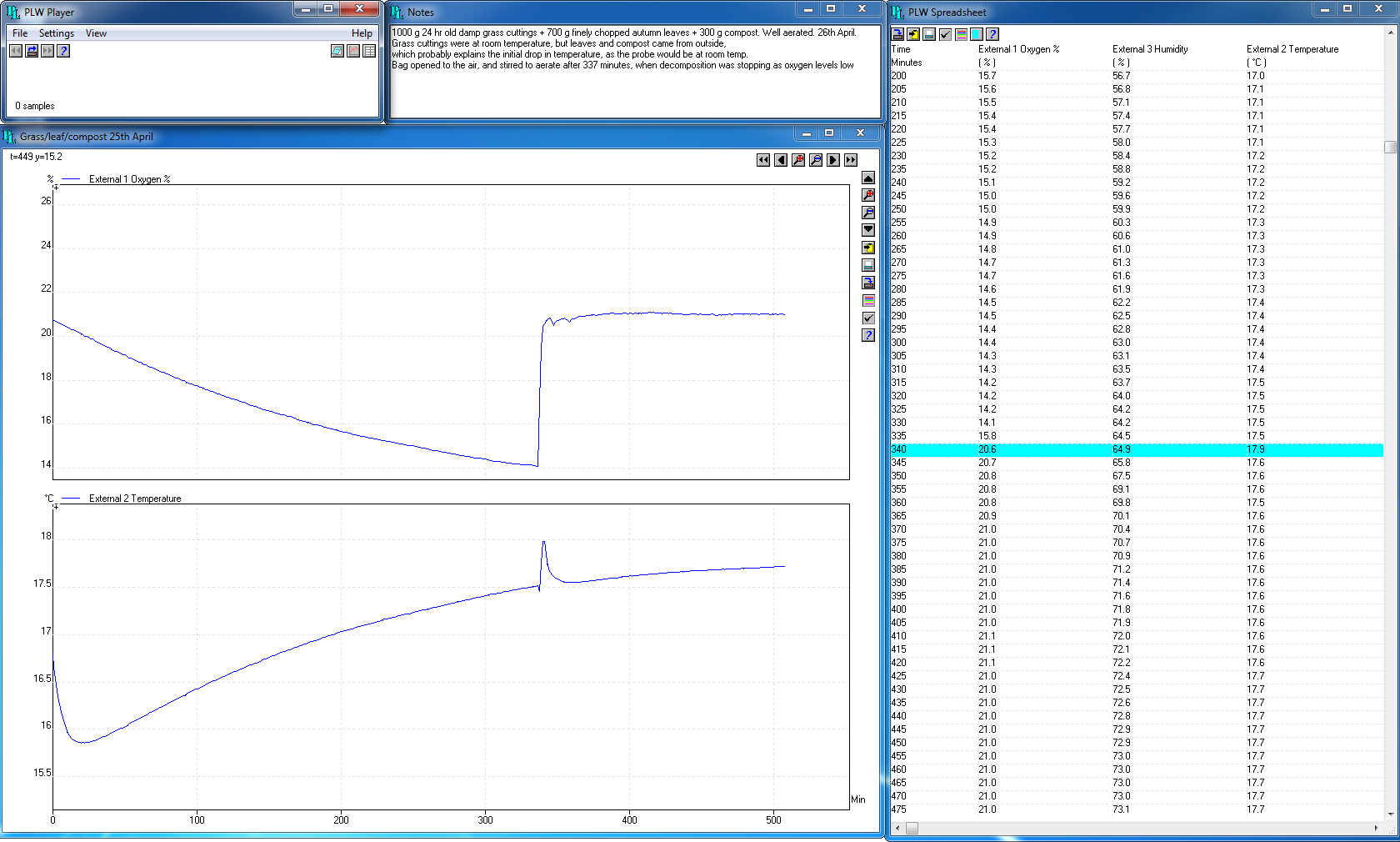
Task: Open spreadsheet view from PLW Player toolbar
Action: 369,51
